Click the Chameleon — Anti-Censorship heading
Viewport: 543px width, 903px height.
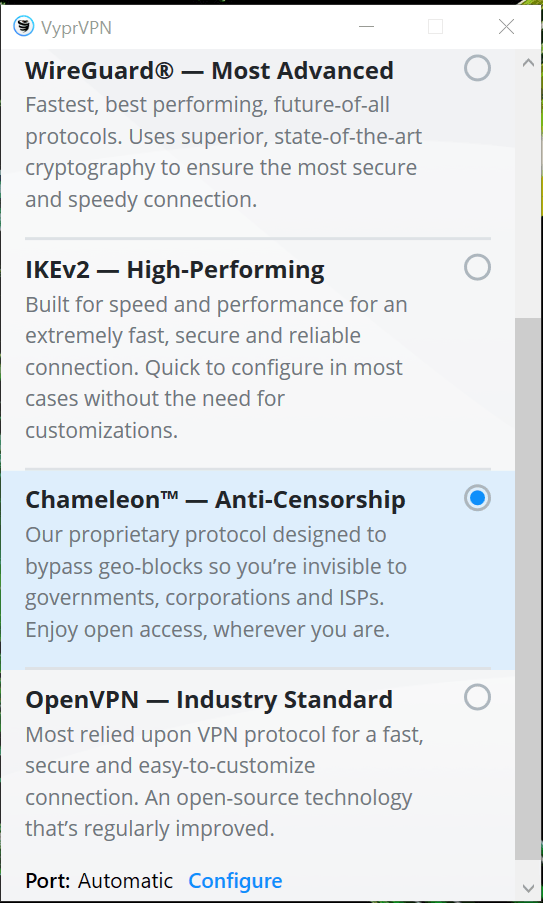pos(215,500)
